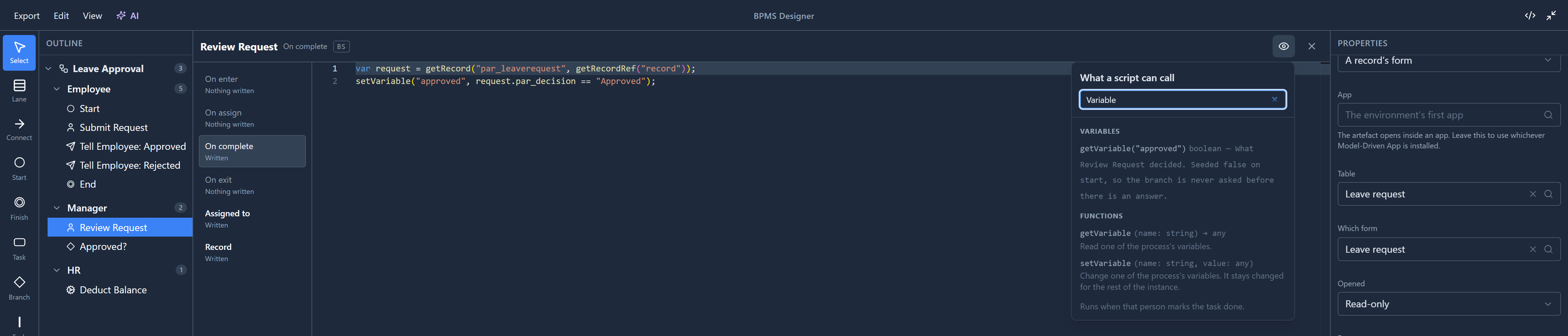Click the setVariable function entry

[x=1182, y=274]
